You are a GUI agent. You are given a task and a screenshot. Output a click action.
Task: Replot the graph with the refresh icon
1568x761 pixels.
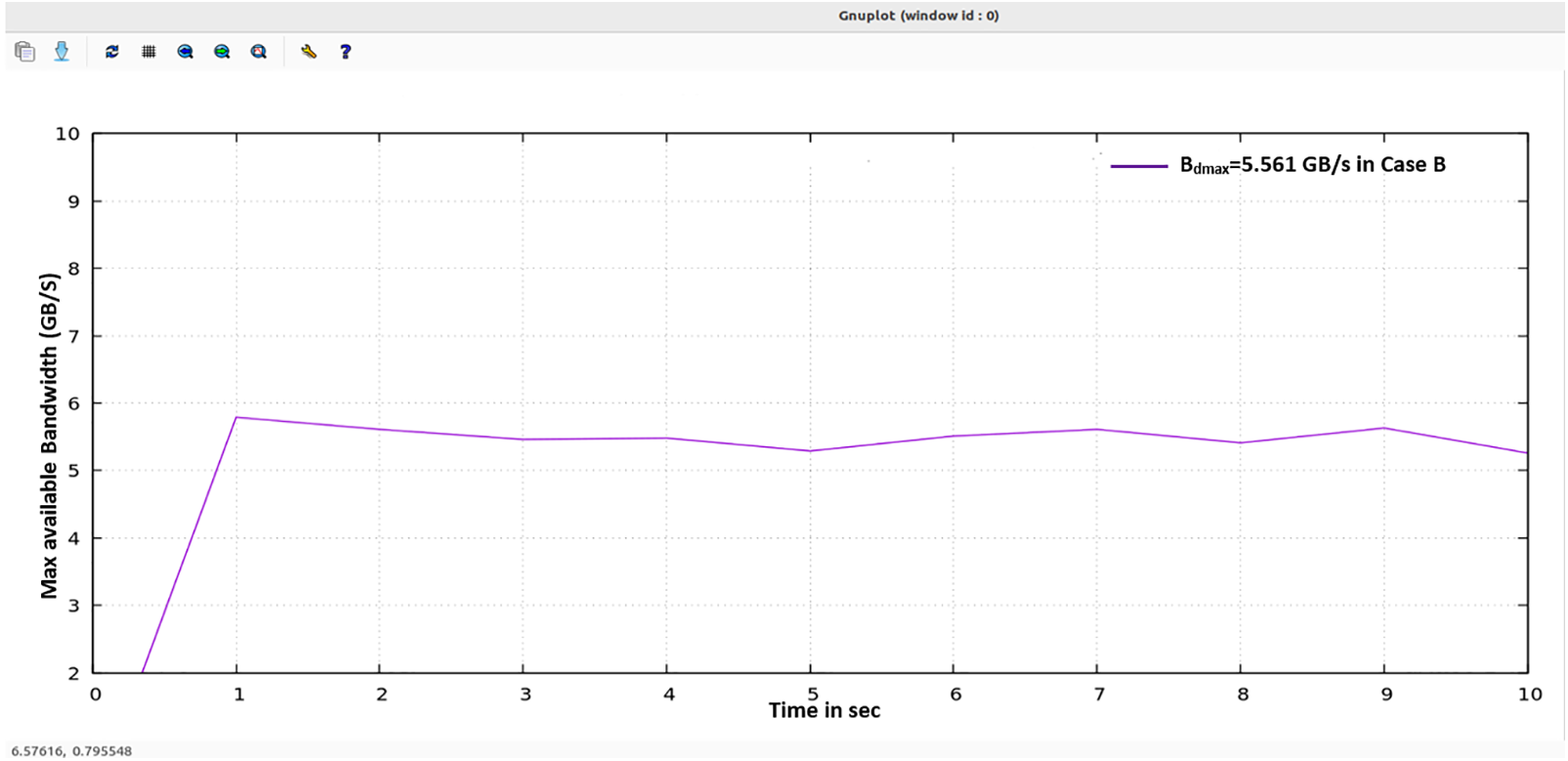click(x=112, y=52)
